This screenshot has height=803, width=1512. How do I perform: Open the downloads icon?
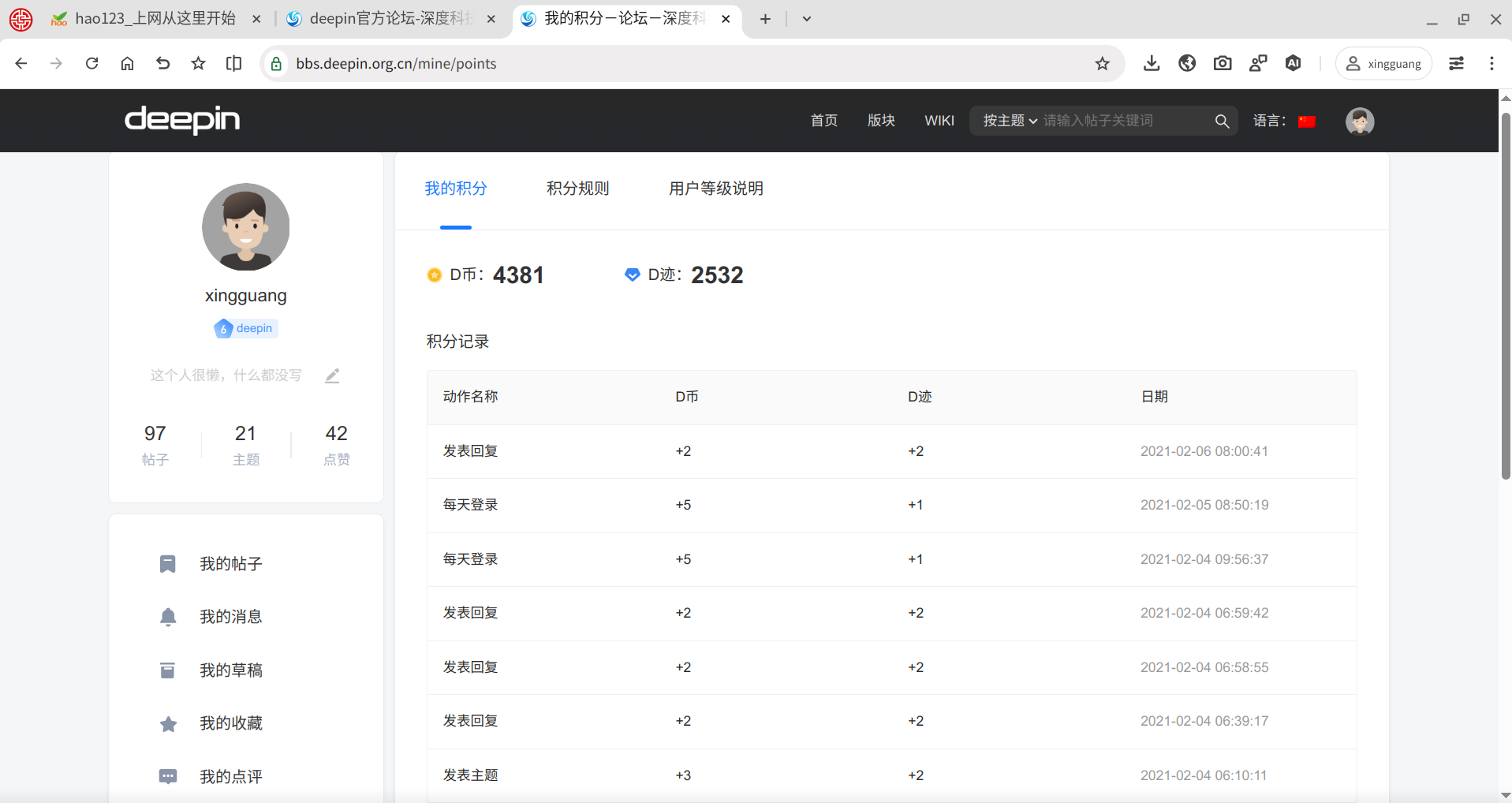coord(1152,64)
